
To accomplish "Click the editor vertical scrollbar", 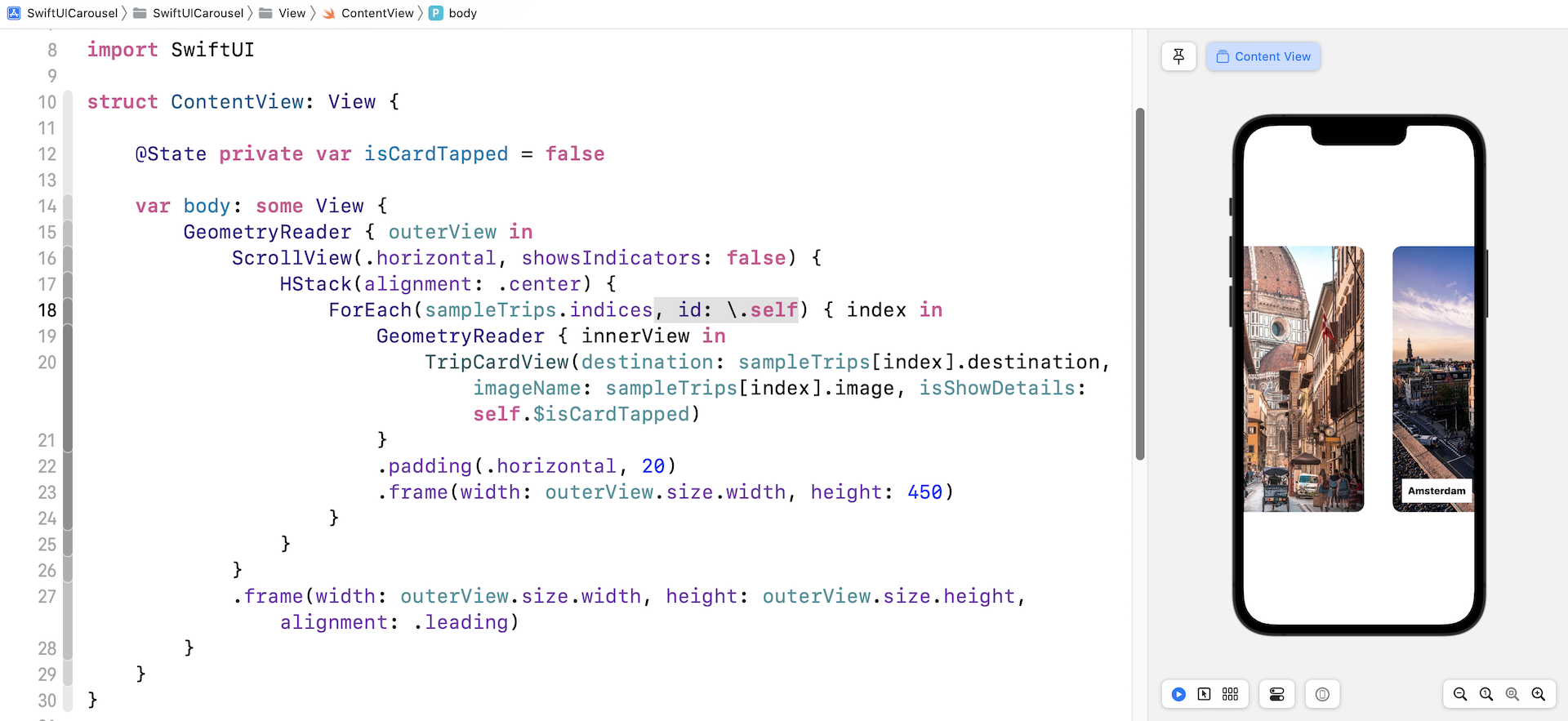I will 1140,284.
